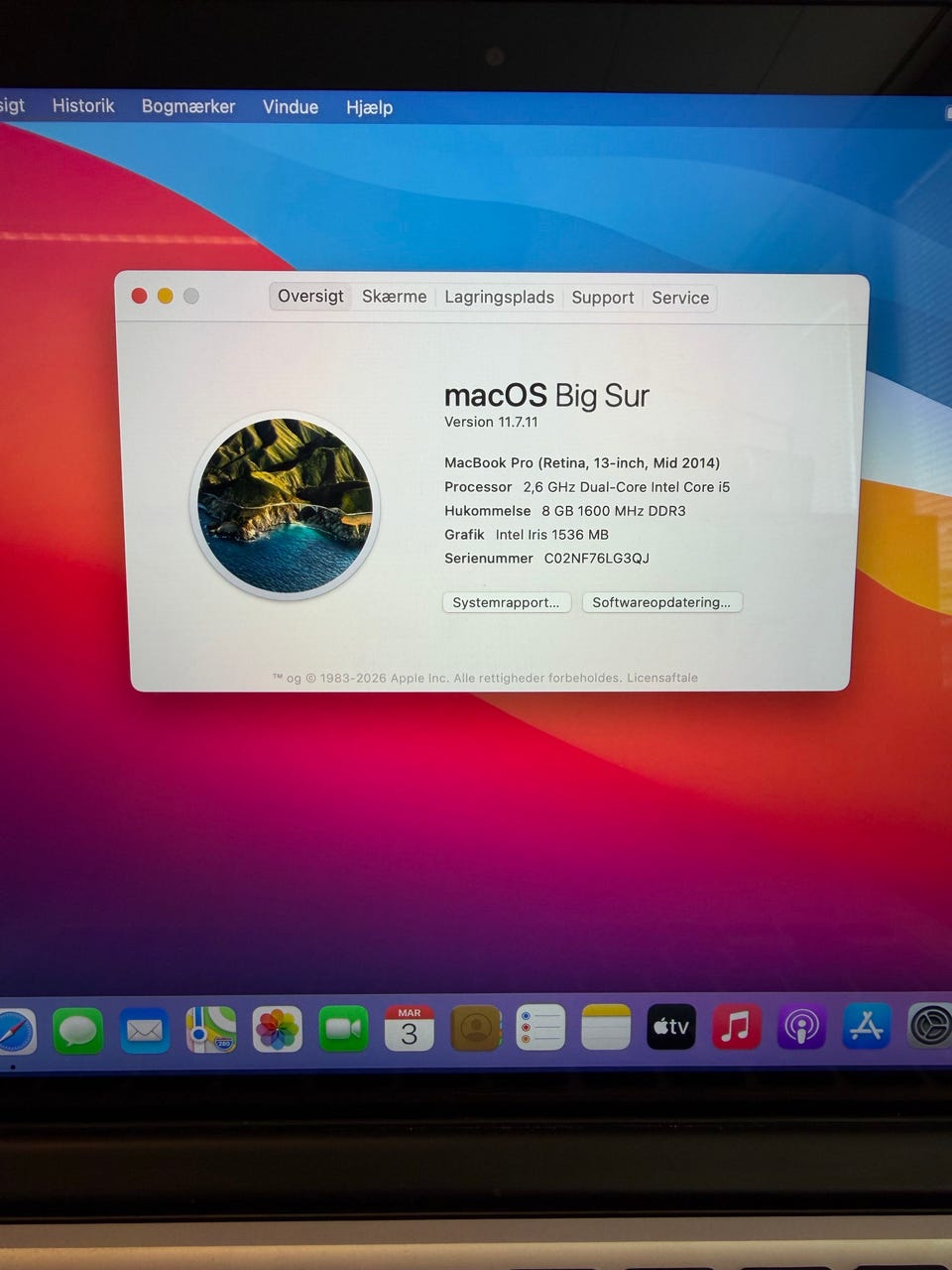Launch Contacts from the Dock

[475, 1028]
